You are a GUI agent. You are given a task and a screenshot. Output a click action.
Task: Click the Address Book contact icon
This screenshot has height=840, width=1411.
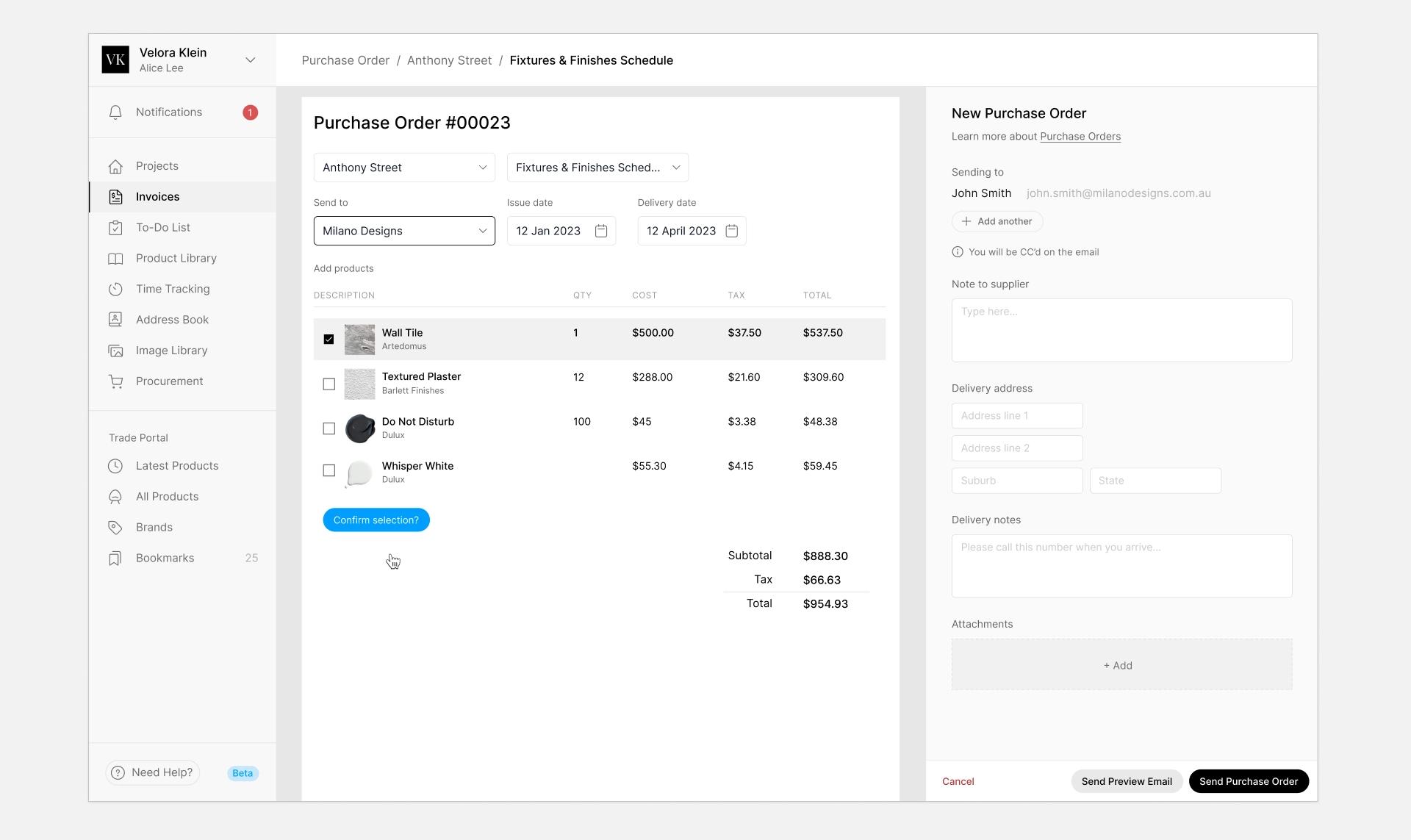coord(115,320)
